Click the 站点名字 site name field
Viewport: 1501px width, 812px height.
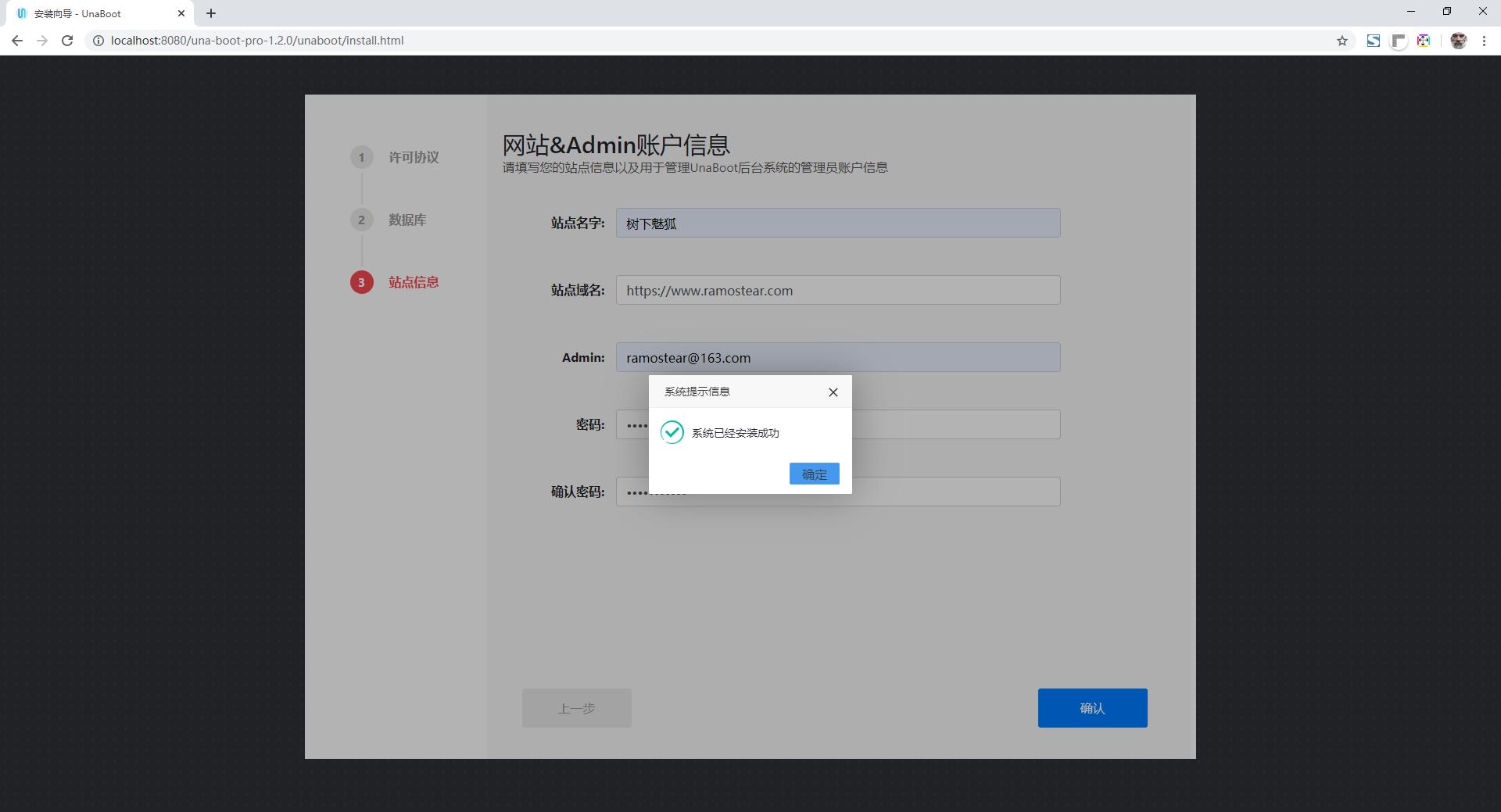[837, 223]
